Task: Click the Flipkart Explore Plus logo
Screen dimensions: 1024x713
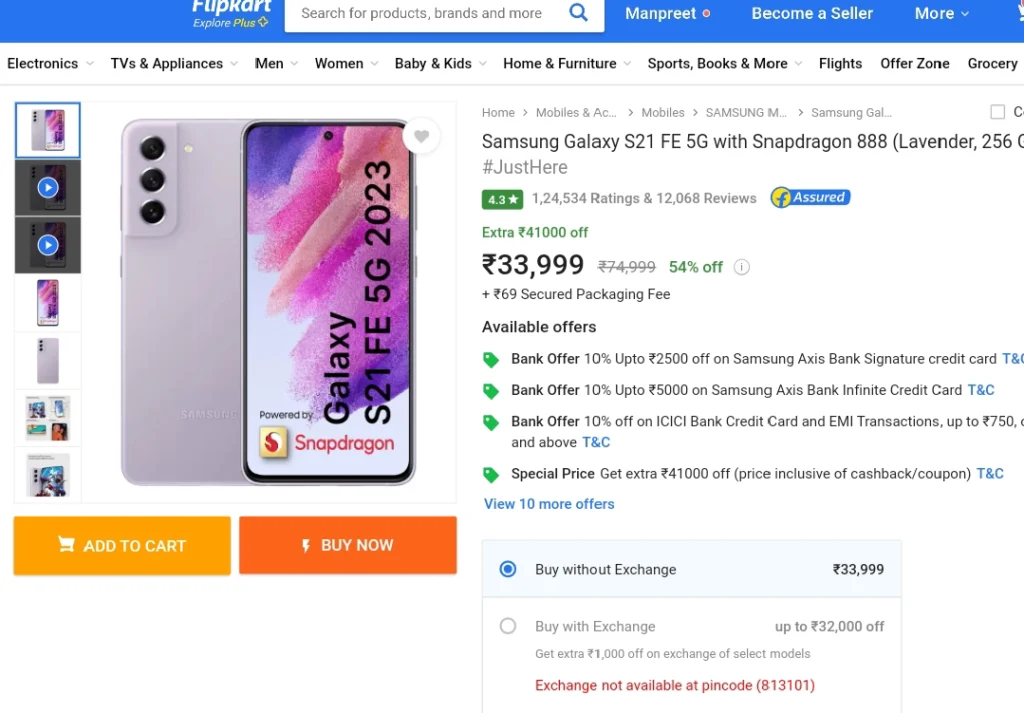Action: coord(231,13)
